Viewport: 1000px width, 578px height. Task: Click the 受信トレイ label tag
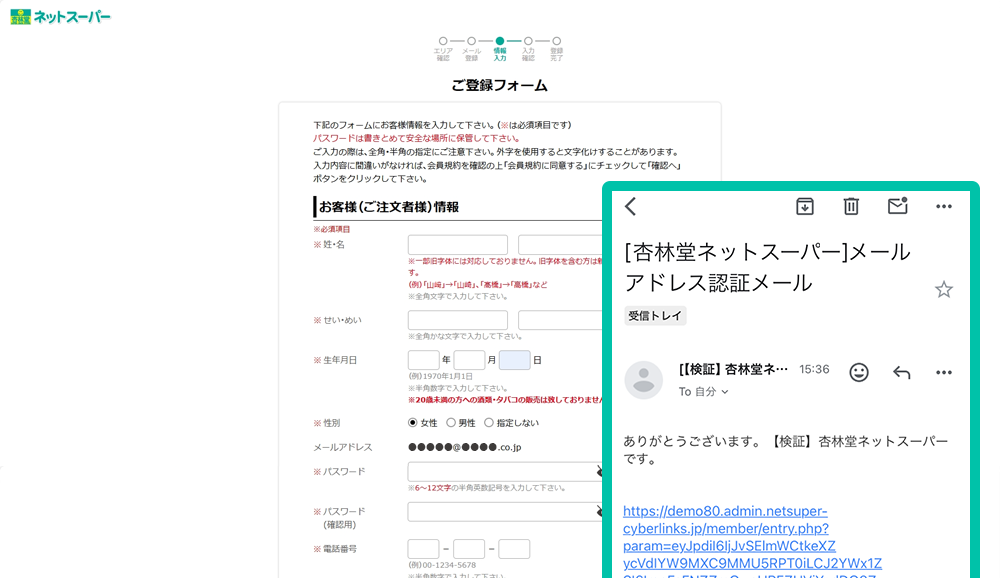pos(655,316)
